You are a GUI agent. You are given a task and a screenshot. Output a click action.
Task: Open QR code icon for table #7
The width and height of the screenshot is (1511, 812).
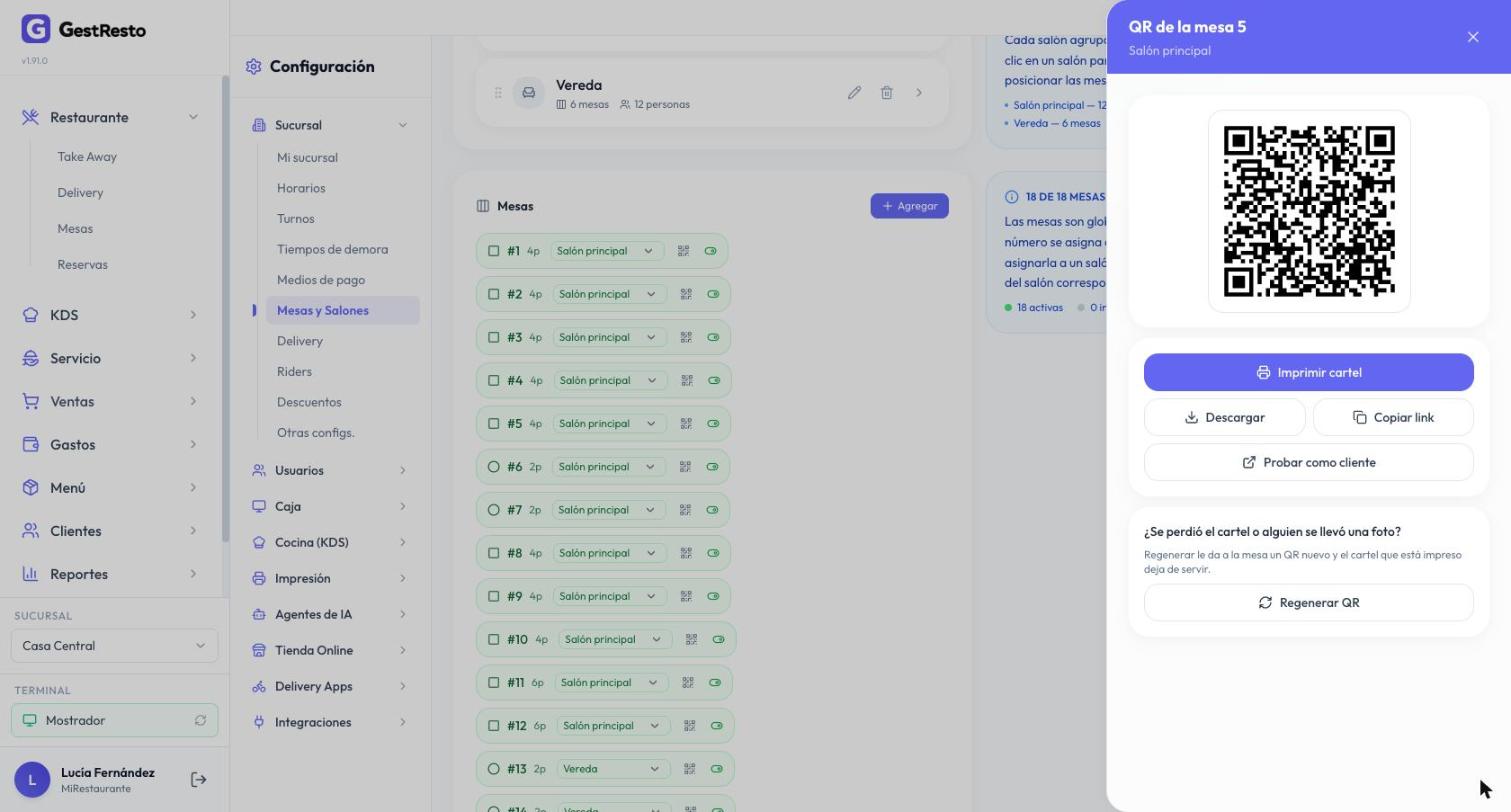tap(685, 510)
